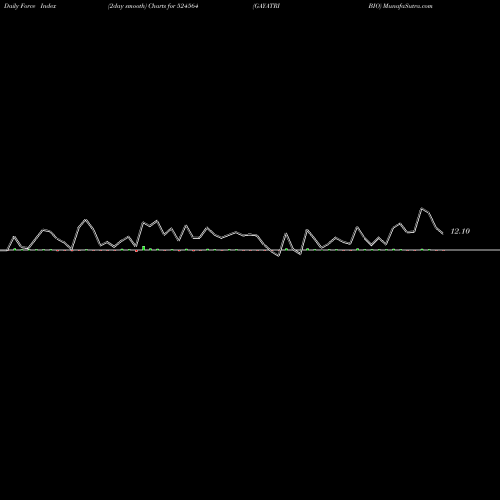The width and height of the screenshot is (500, 500).
Task: Select the 'Daily Force Index' title text
Action: [x=30, y=6]
